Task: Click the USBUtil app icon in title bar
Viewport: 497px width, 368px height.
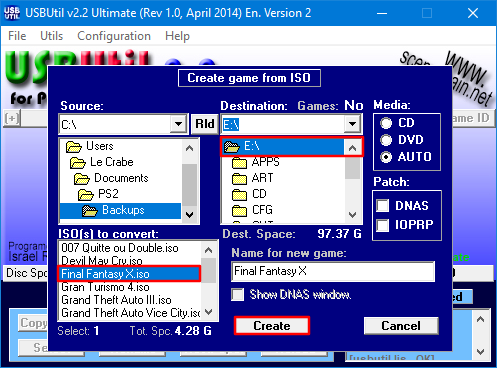Action: pos(12,13)
